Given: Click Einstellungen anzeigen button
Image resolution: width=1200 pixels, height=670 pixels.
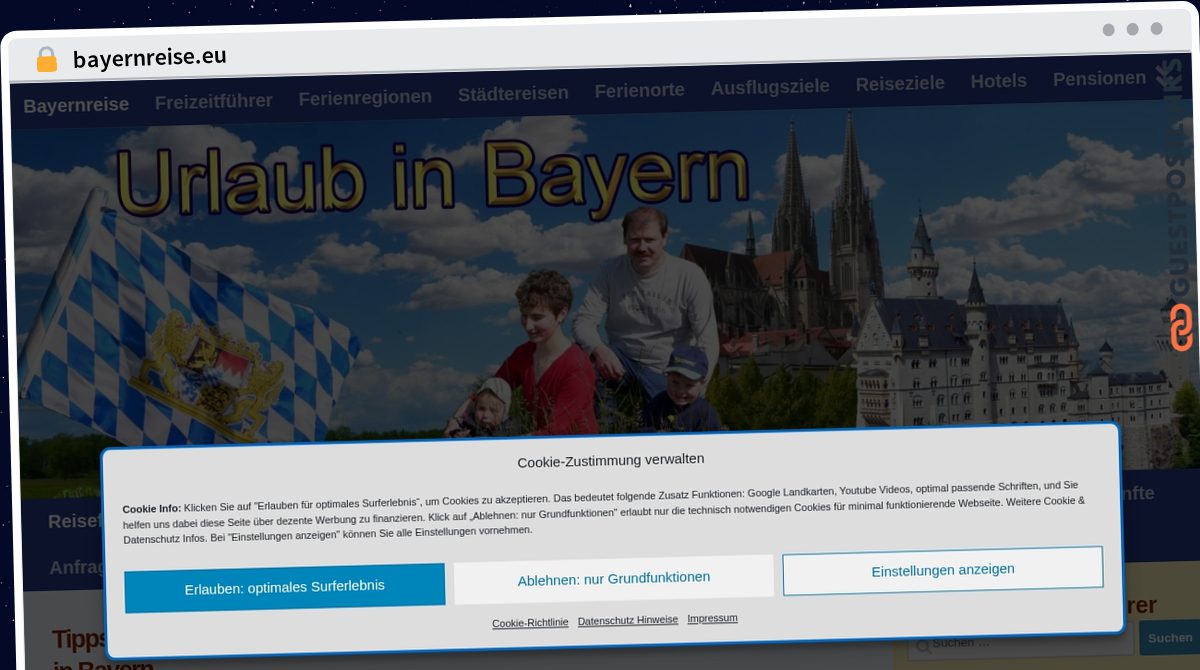Looking at the screenshot, I should click(x=943, y=570).
